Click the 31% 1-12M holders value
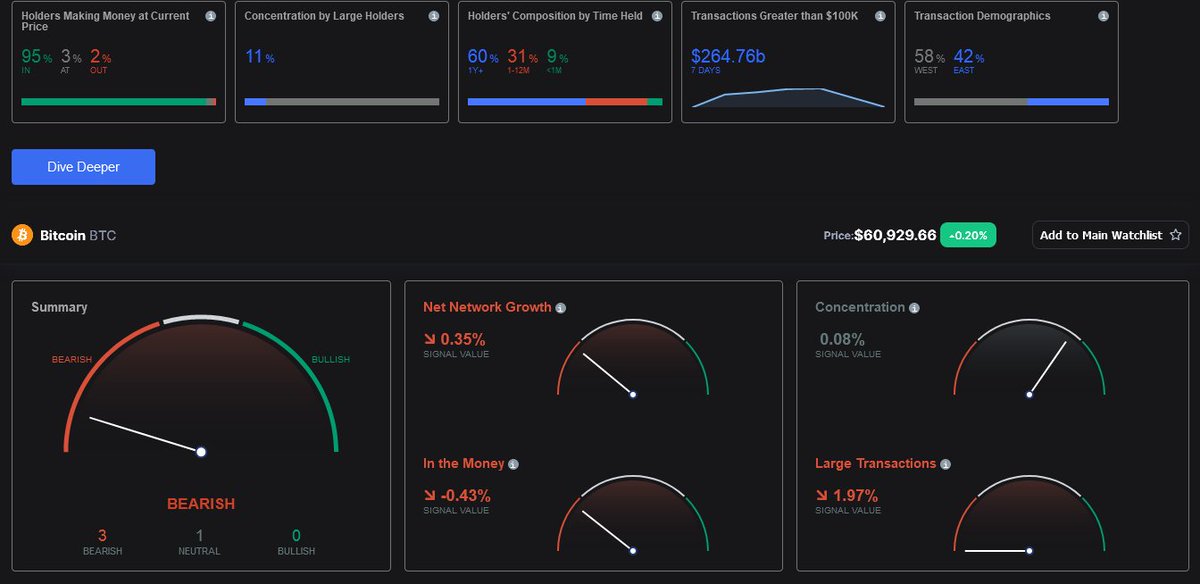 [x=522, y=57]
